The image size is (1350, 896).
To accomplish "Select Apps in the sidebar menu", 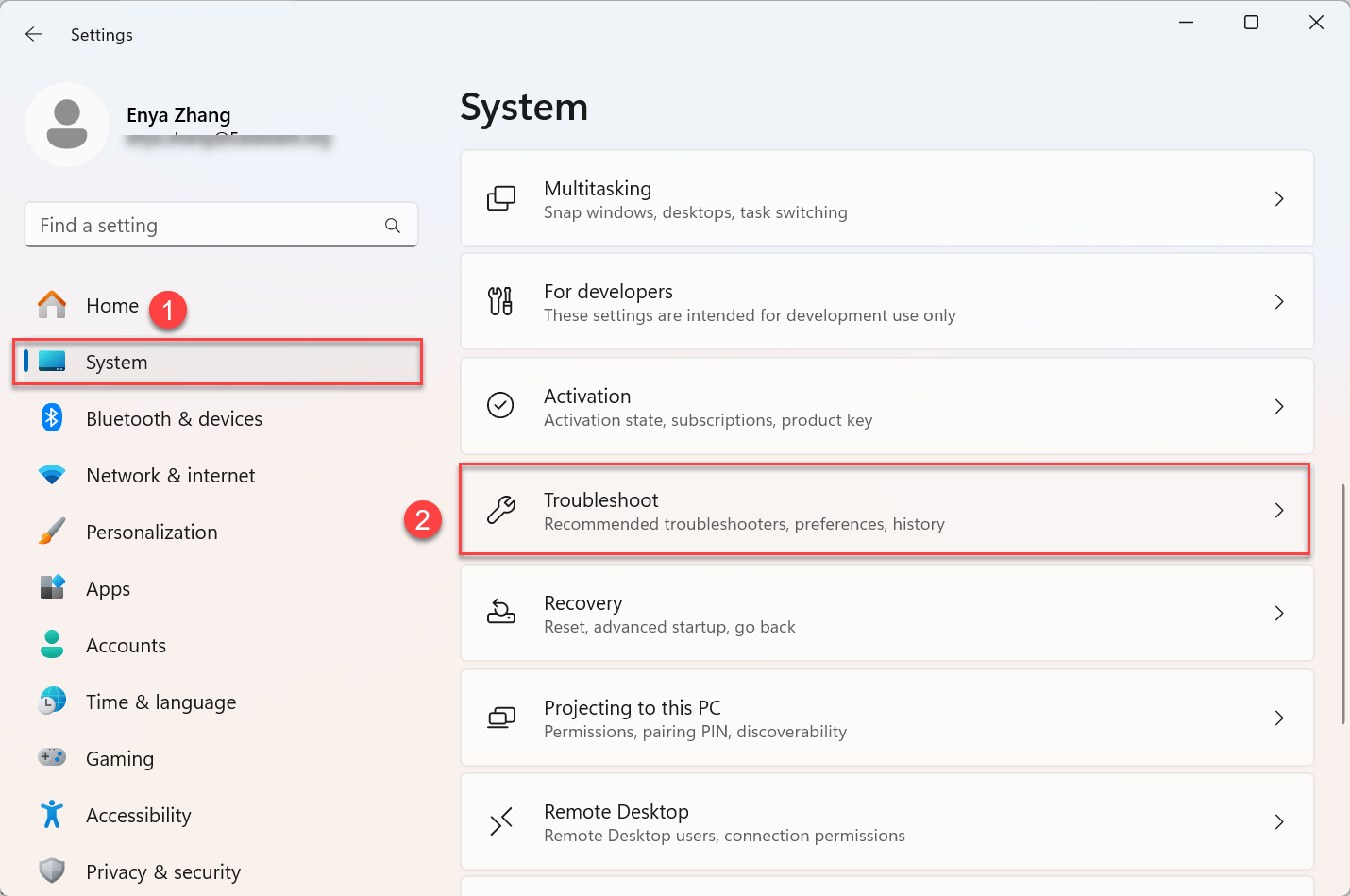I will pyautogui.click(x=109, y=589).
